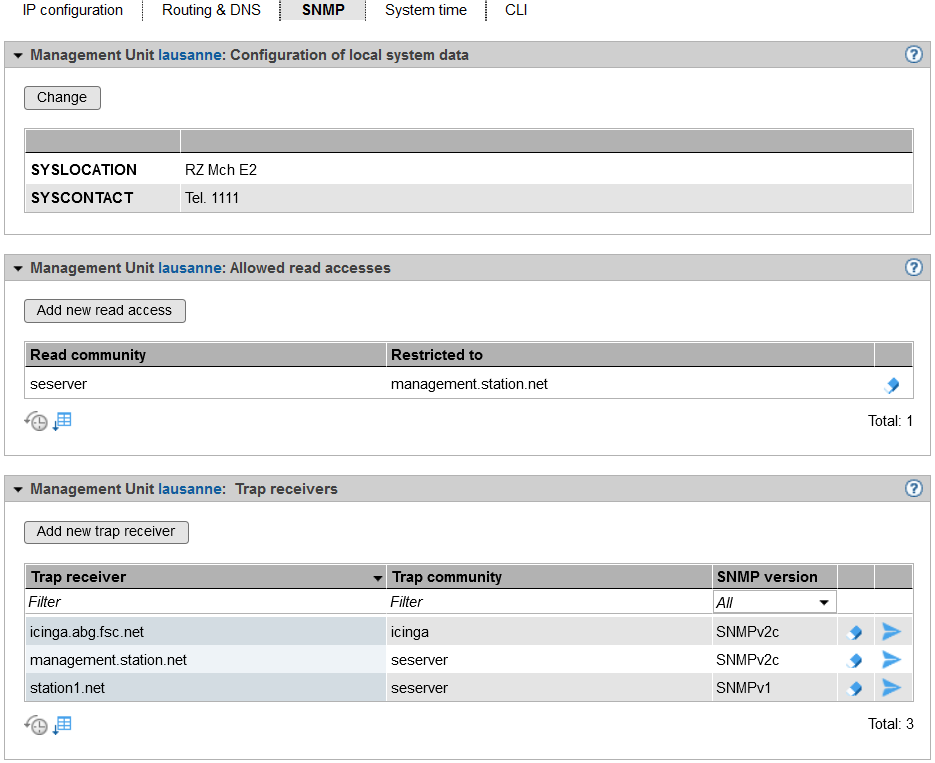Image resolution: width=935 pixels, height=763 pixels.
Task: Sort by Trap receiver column header arrow
Action: [x=377, y=578]
